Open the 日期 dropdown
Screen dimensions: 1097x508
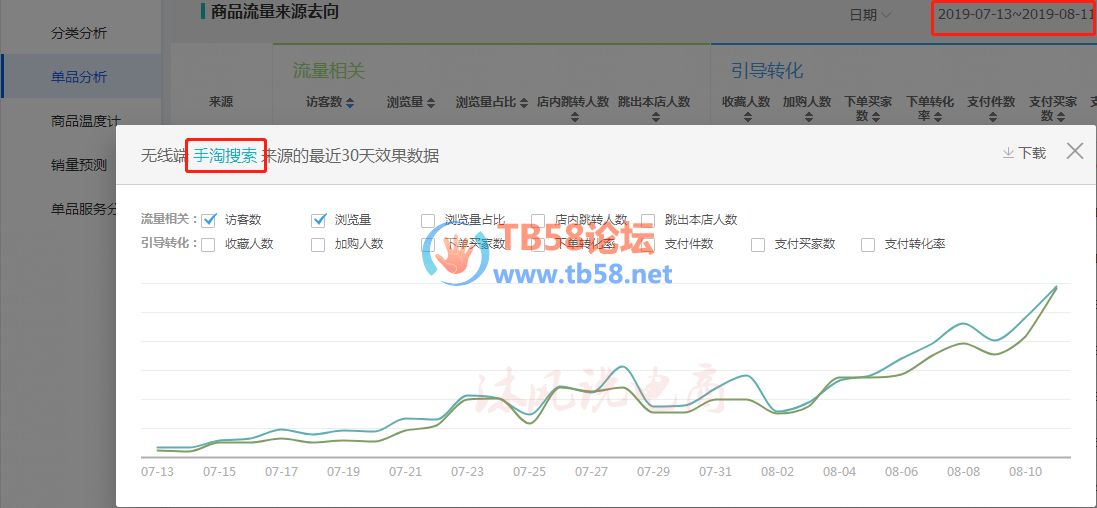(869, 15)
